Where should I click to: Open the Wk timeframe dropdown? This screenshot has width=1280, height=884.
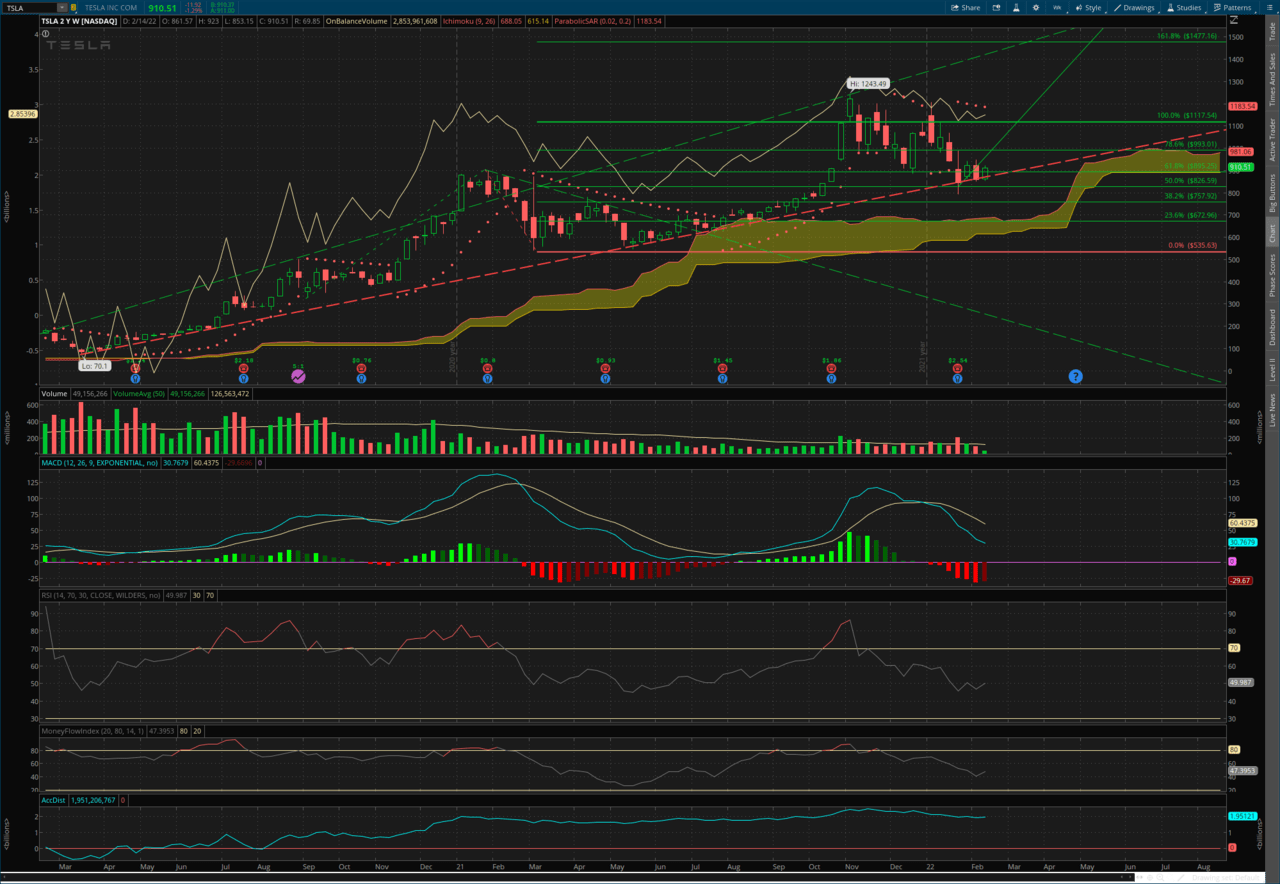tap(1058, 8)
